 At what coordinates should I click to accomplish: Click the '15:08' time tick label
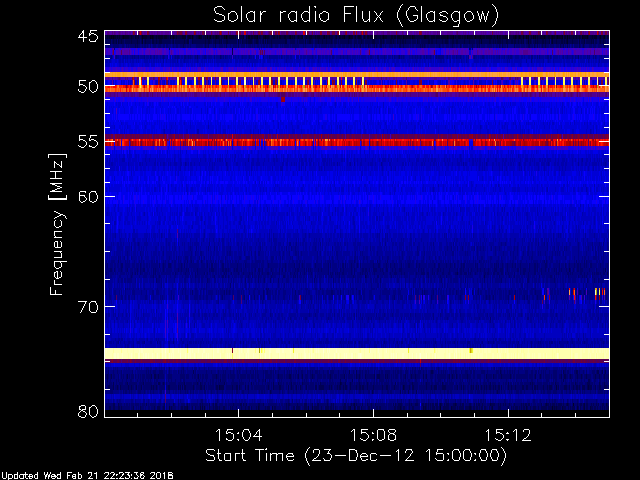[373, 435]
